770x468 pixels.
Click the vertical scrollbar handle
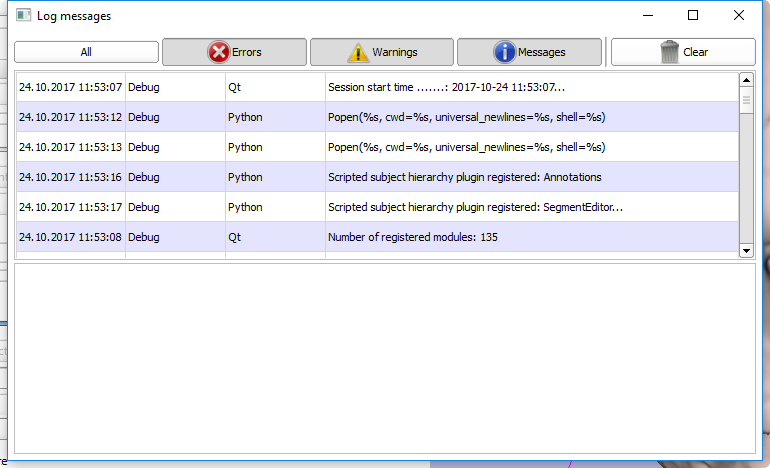coord(745,100)
